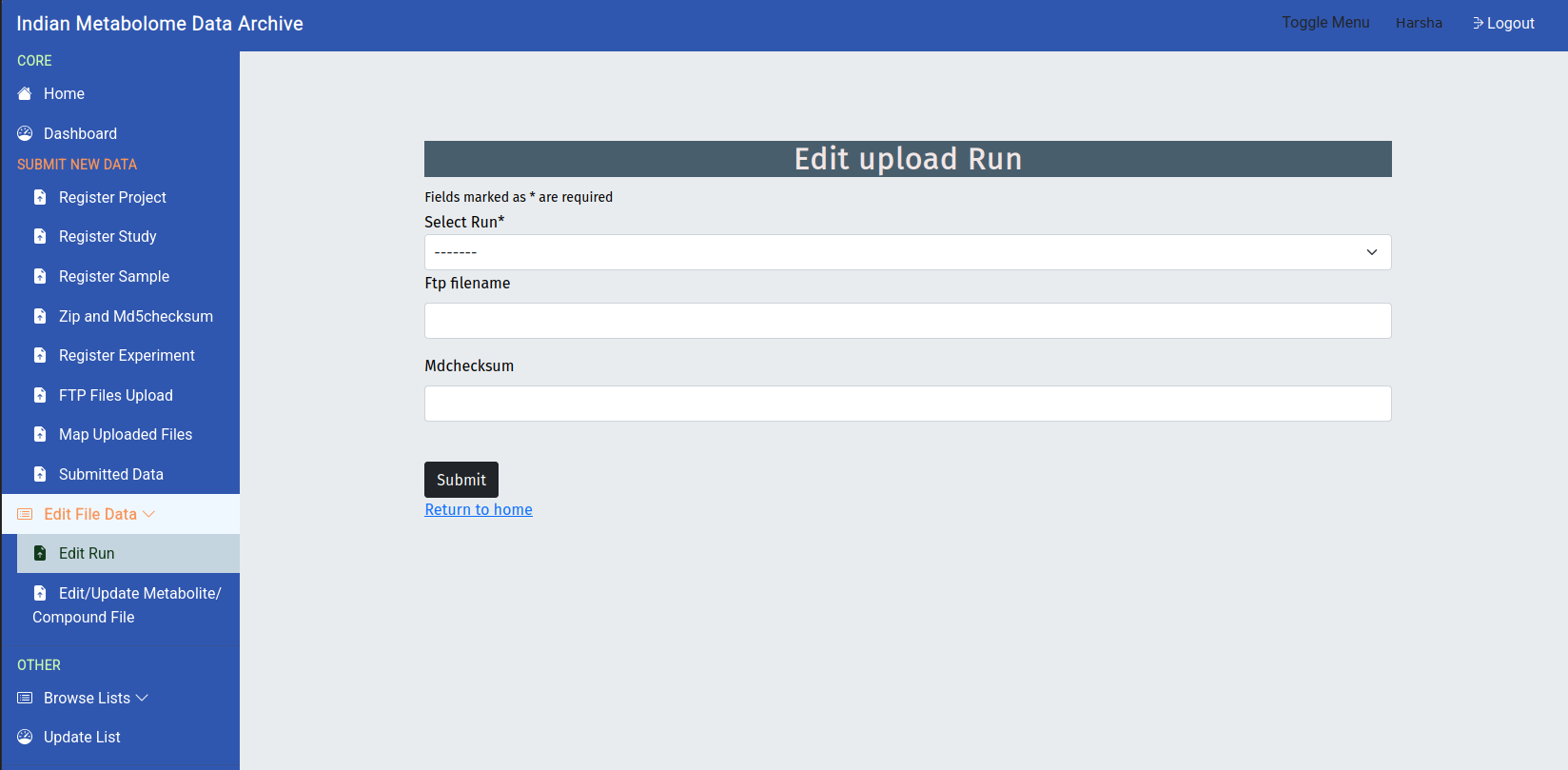
Task: Expand the Browse Lists chevron
Action: (142, 698)
